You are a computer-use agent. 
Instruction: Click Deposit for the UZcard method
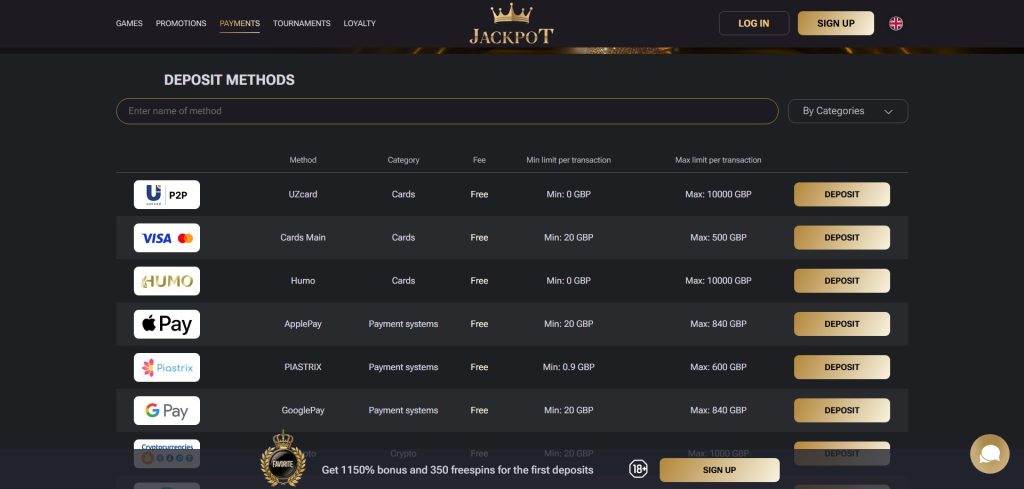[841, 194]
